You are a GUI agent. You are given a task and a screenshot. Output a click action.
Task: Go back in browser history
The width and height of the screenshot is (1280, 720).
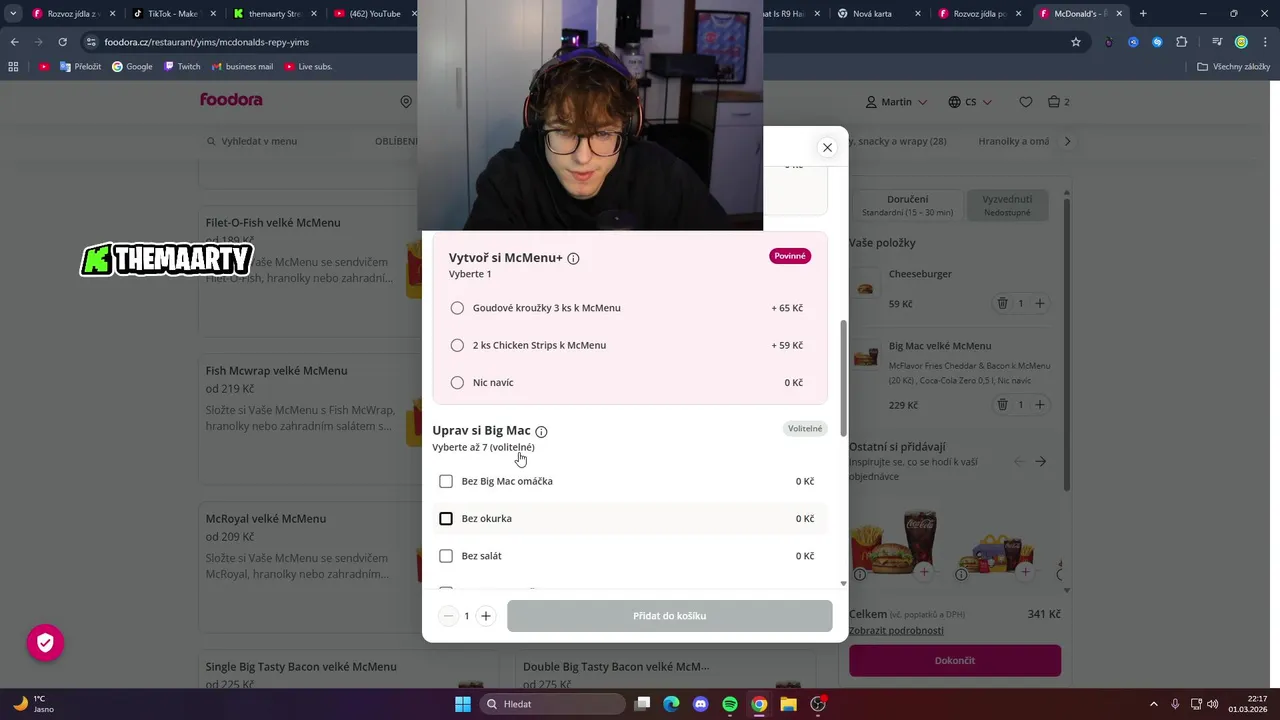pyautogui.click(x=14, y=42)
